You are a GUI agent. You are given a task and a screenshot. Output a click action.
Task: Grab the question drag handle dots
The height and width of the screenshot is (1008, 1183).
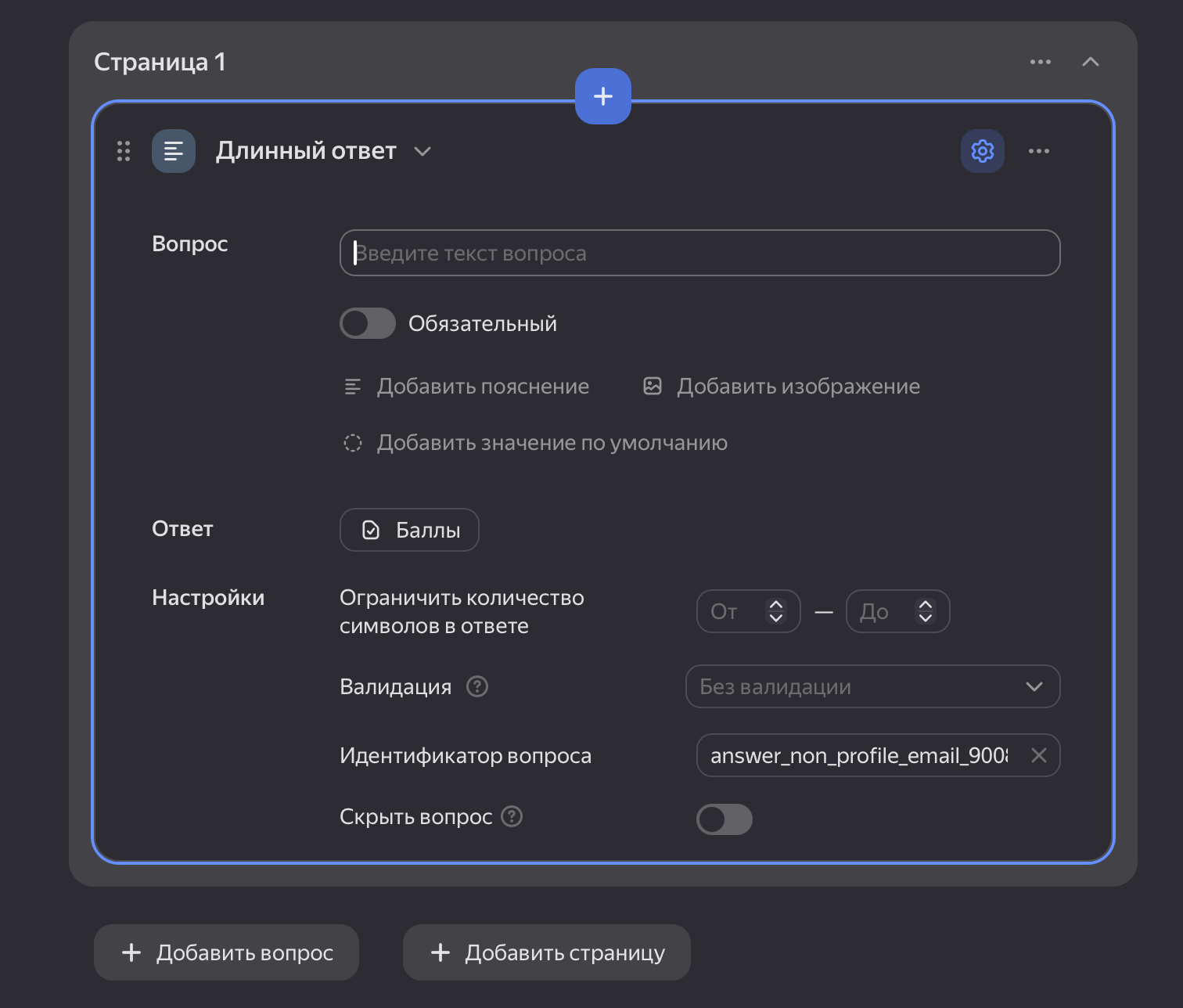coord(124,151)
